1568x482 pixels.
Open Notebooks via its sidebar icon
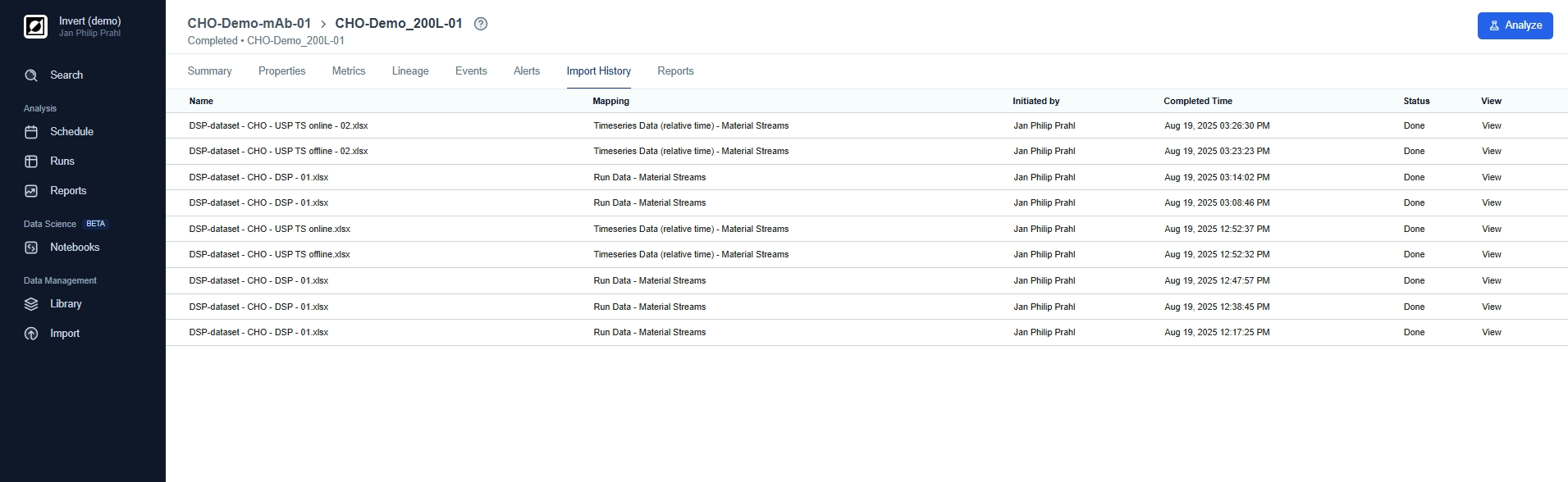31,248
